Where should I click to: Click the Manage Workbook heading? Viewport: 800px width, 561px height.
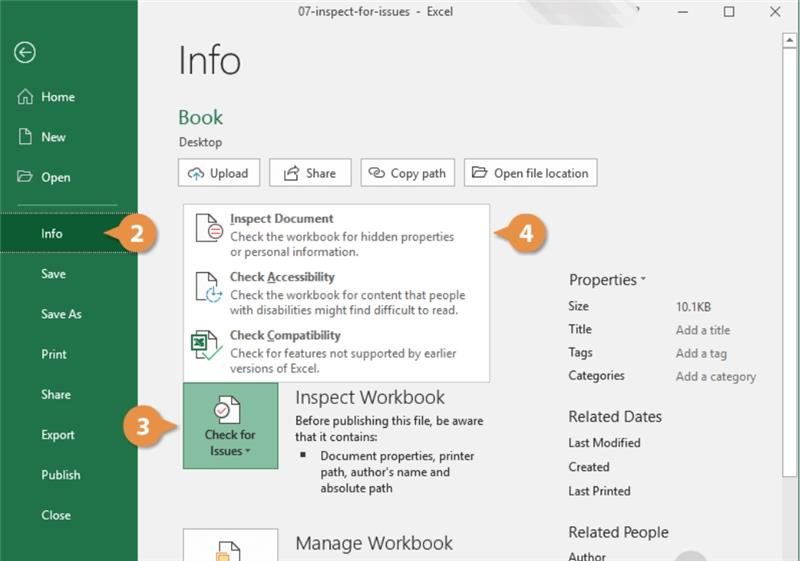pos(374,543)
